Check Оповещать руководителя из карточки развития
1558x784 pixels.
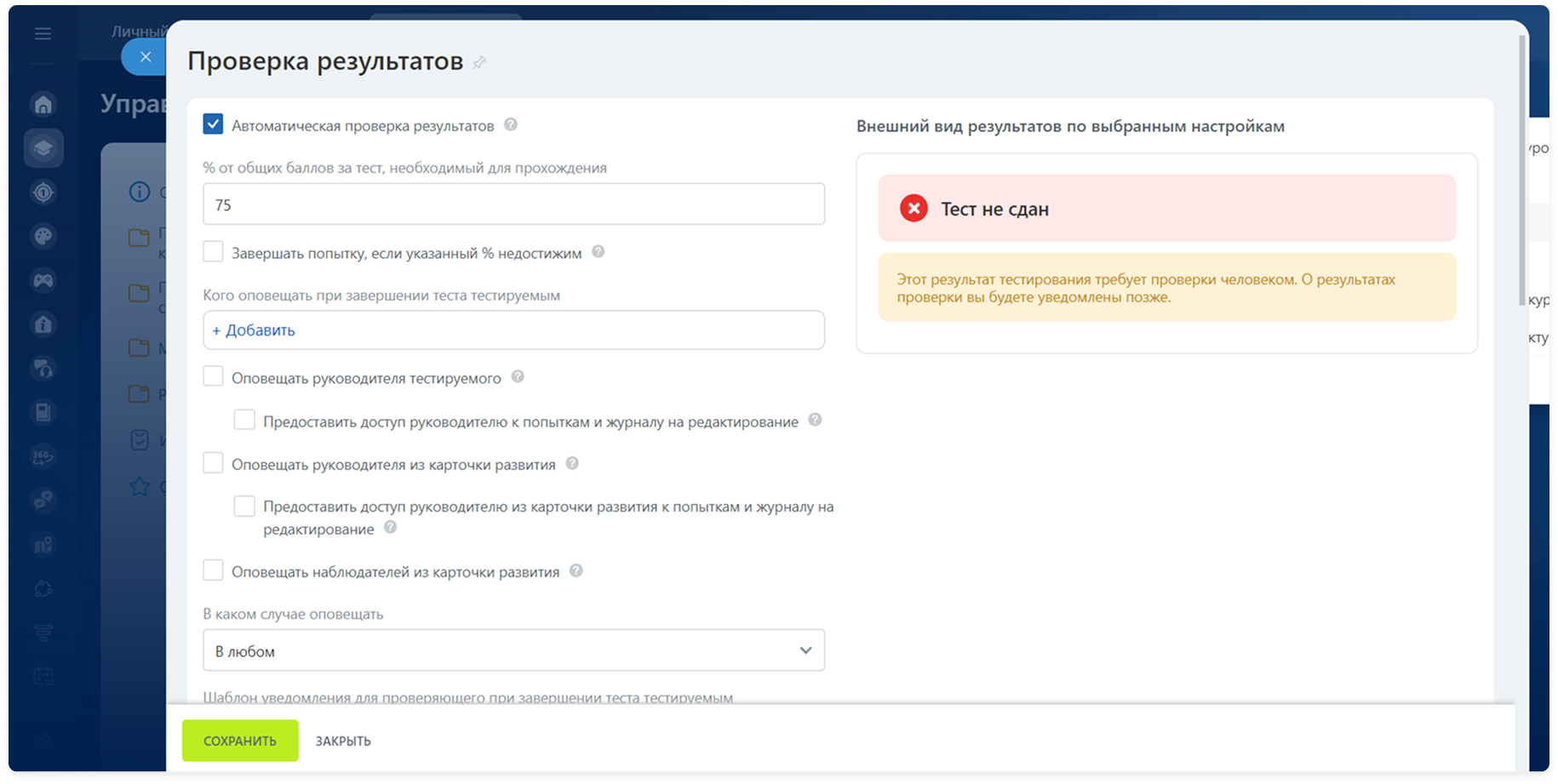point(213,463)
